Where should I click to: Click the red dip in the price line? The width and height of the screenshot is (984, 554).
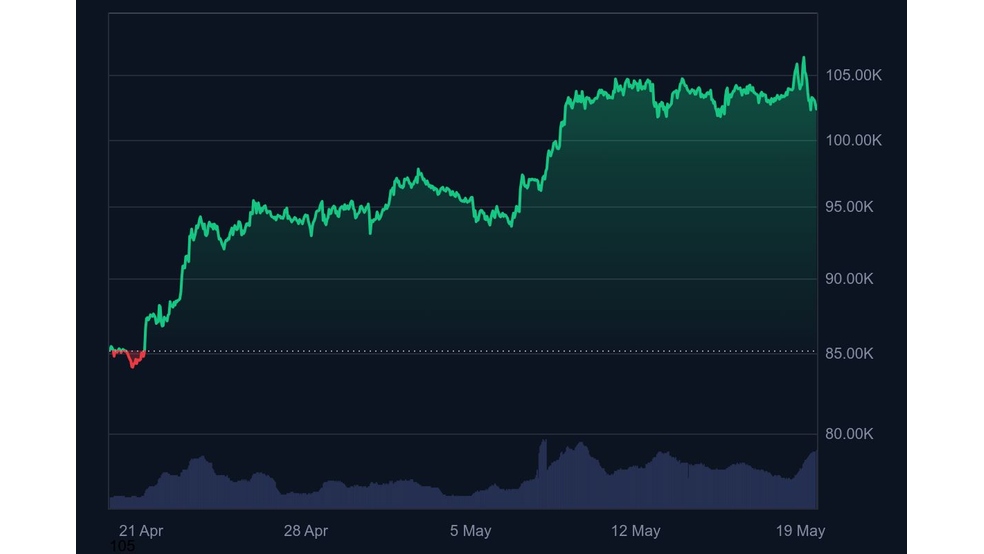[x=131, y=359]
